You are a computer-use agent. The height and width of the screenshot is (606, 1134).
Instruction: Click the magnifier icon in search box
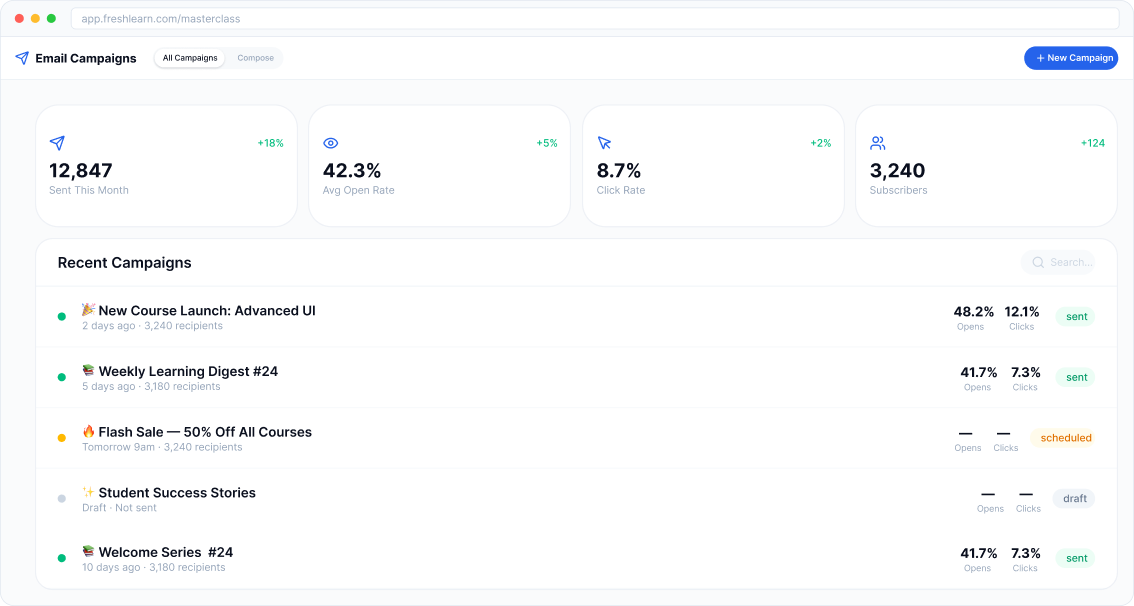click(1038, 263)
